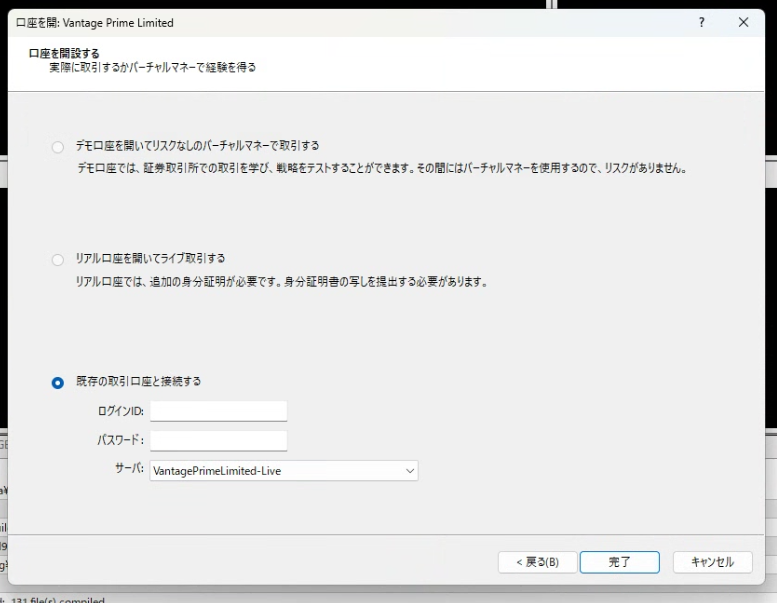Click the 完了 finish button
777x603 pixels.
point(620,562)
